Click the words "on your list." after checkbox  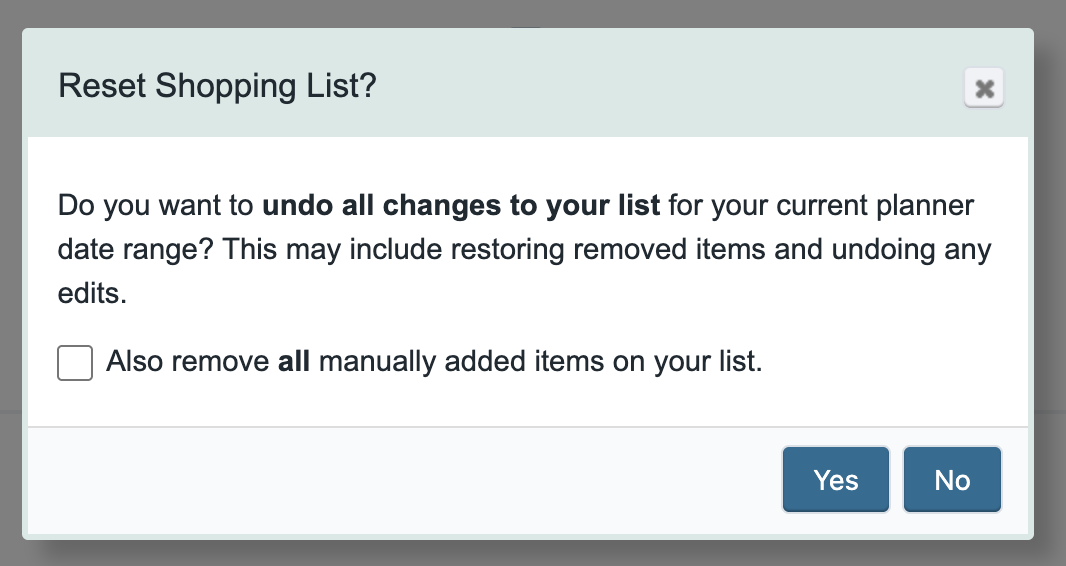point(687,362)
